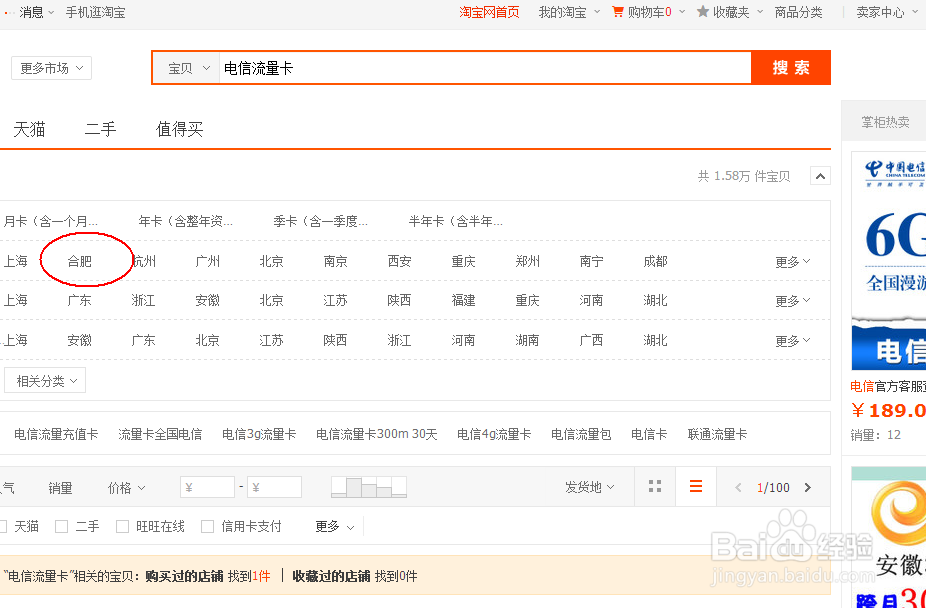The image size is (926, 608).
Task: Select 广州 city filter
Action: click(x=208, y=261)
